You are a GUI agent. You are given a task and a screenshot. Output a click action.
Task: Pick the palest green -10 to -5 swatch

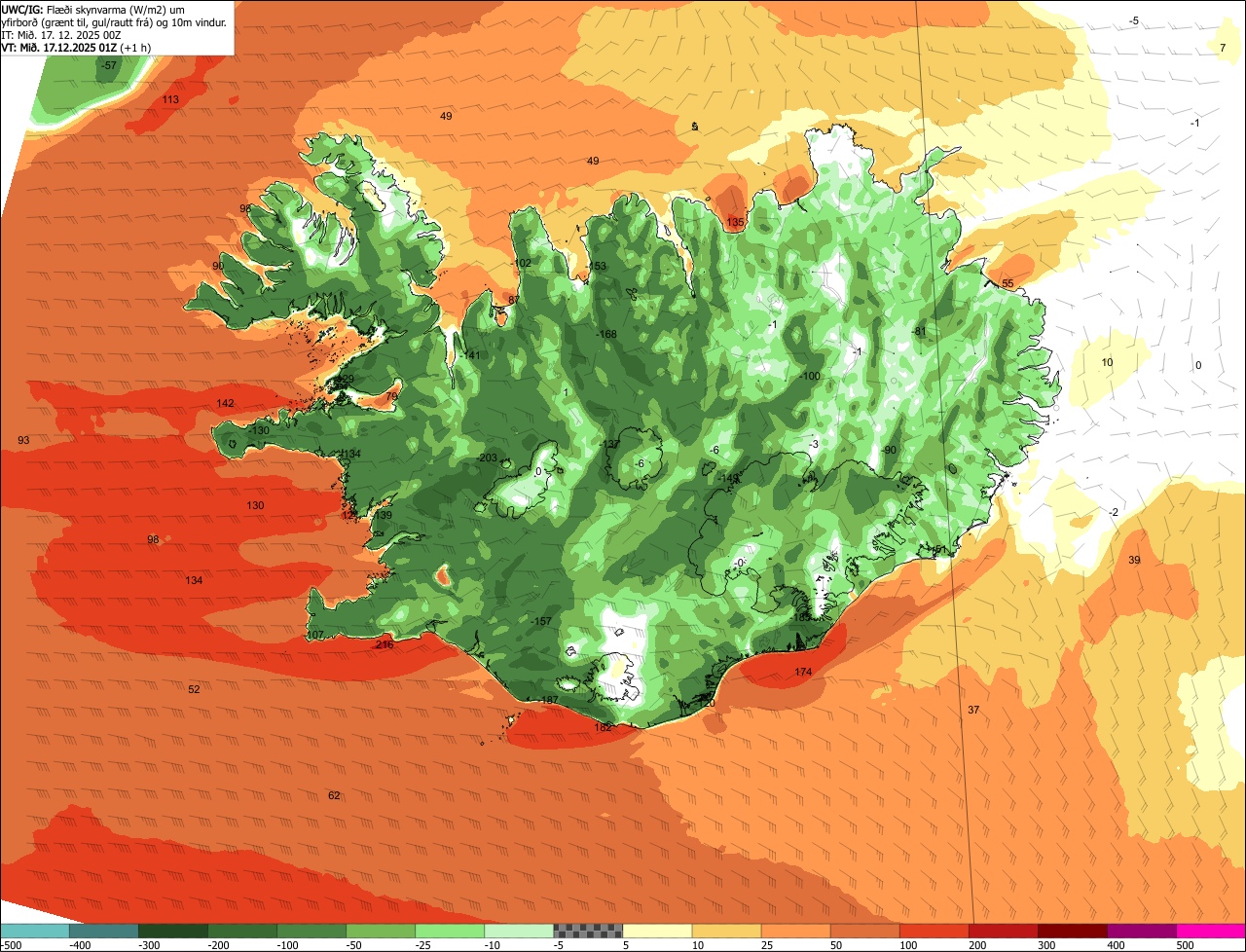tap(519, 931)
